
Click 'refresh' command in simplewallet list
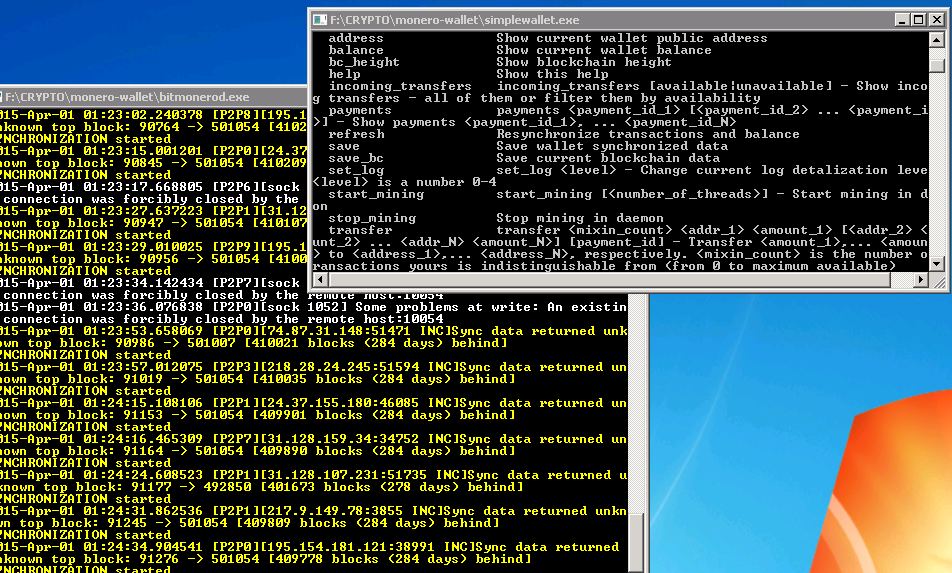356,134
